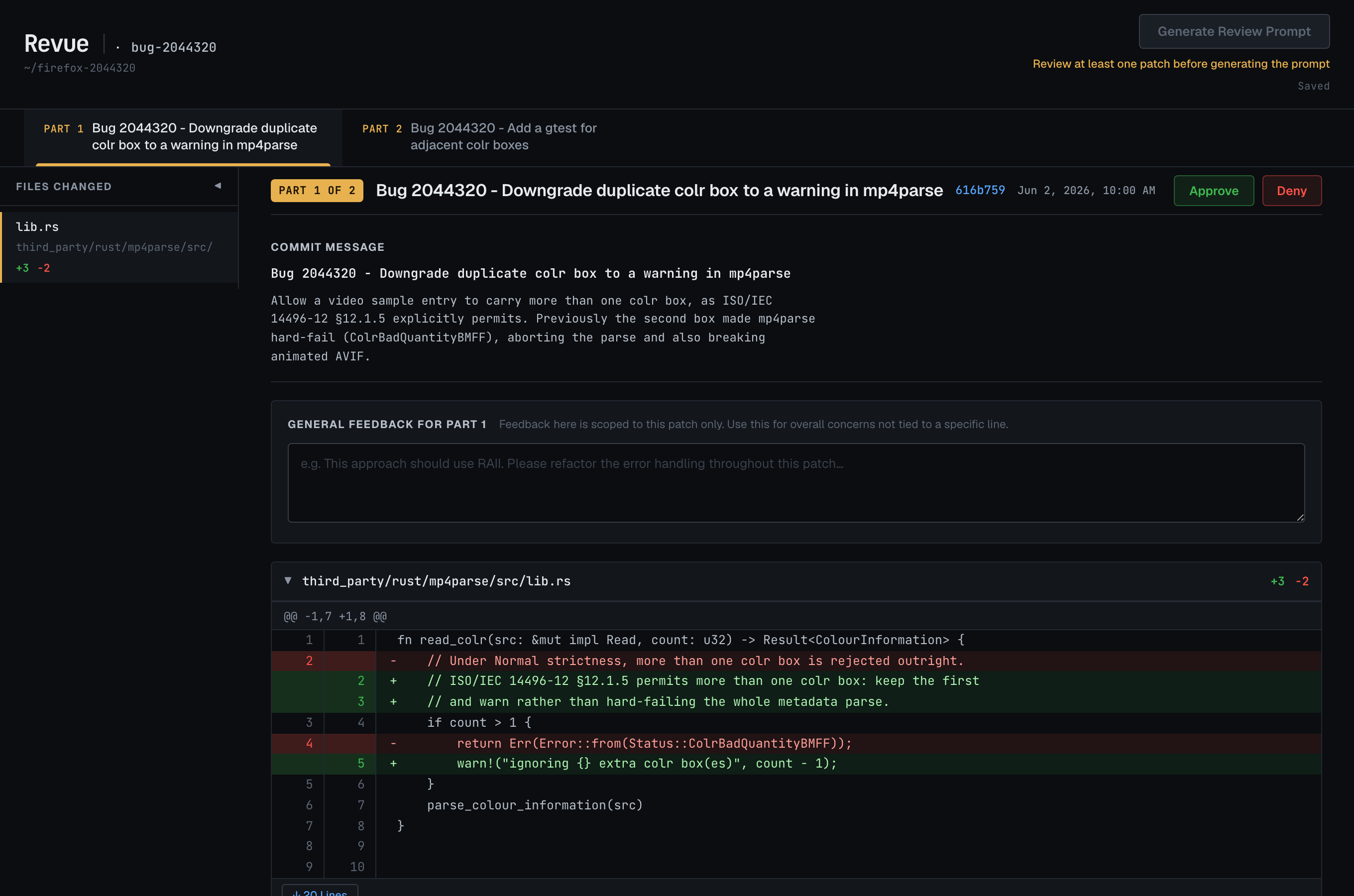The height and width of the screenshot is (896, 1354).
Task: Click diff file path third_party/rust/mp4parse/src/lib.rs header
Action: (x=436, y=581)
